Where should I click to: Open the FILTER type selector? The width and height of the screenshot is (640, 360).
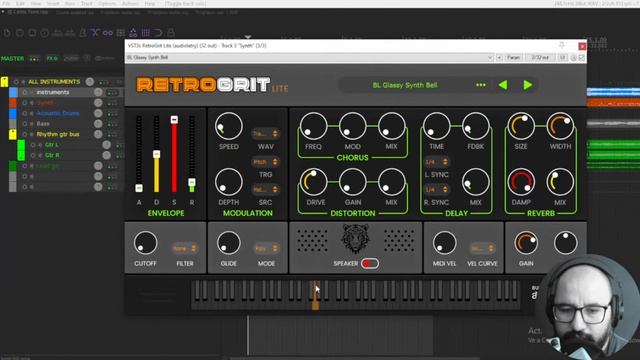pos(184,248)
